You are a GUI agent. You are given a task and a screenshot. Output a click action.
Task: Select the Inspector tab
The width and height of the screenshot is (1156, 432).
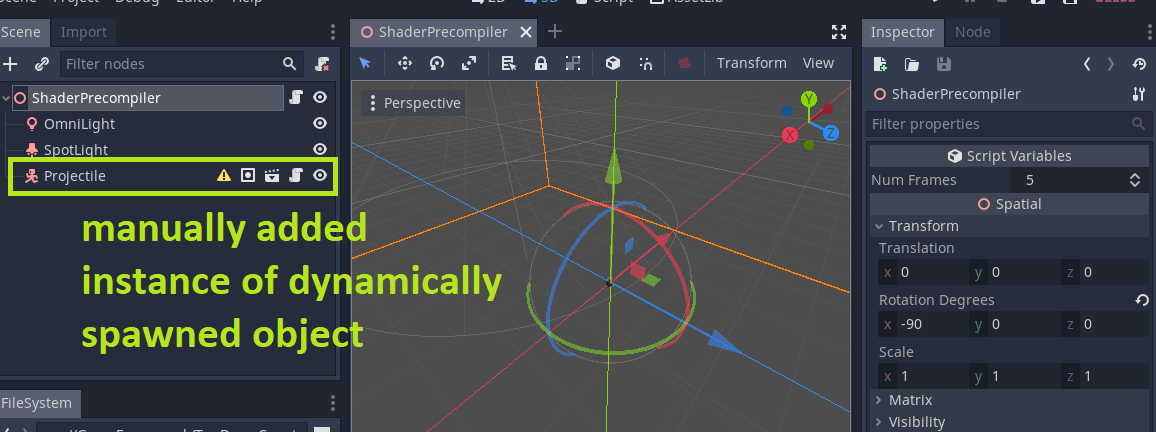902,32
